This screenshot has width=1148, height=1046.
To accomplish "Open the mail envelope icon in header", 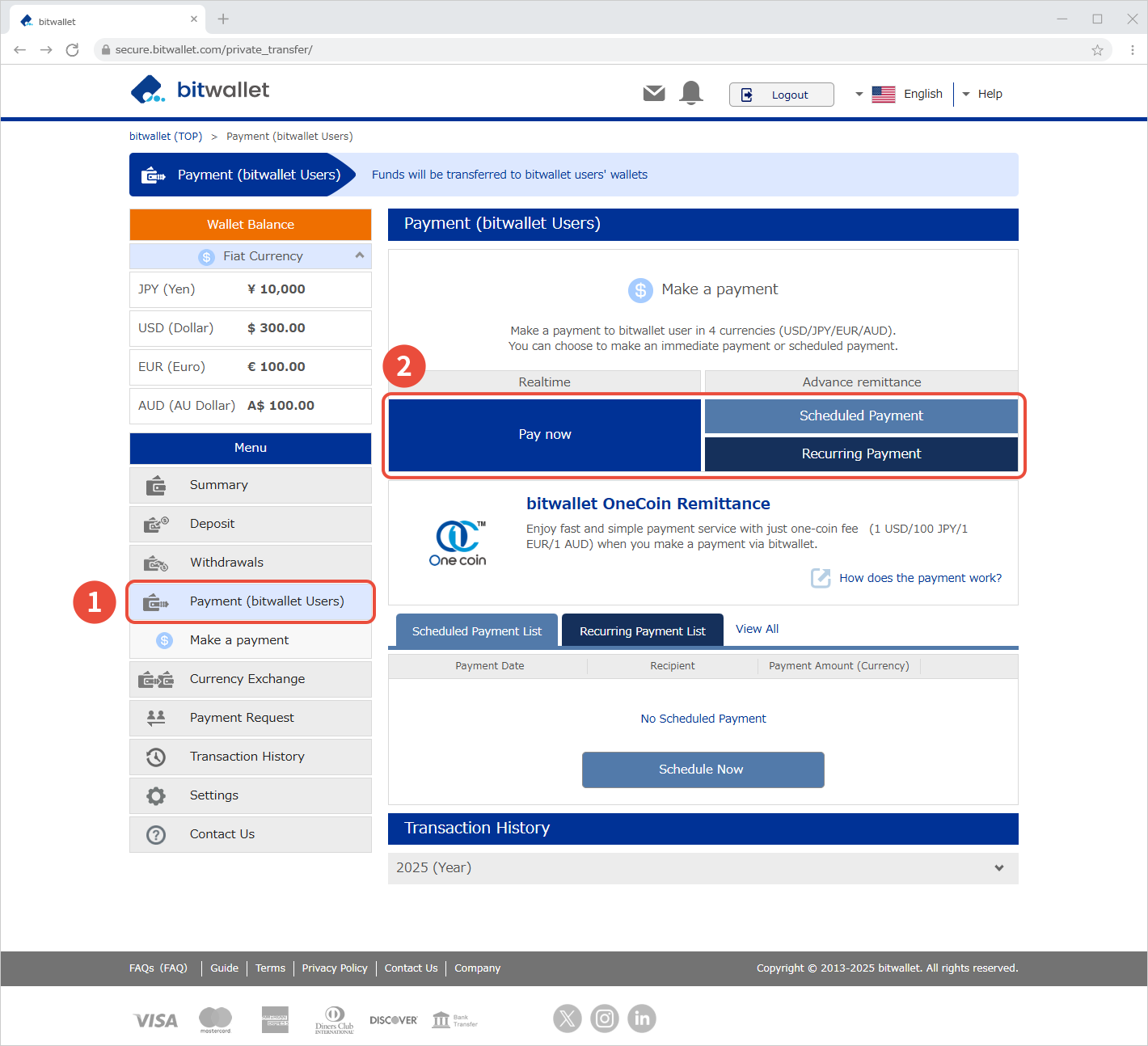I will point(654,94).
